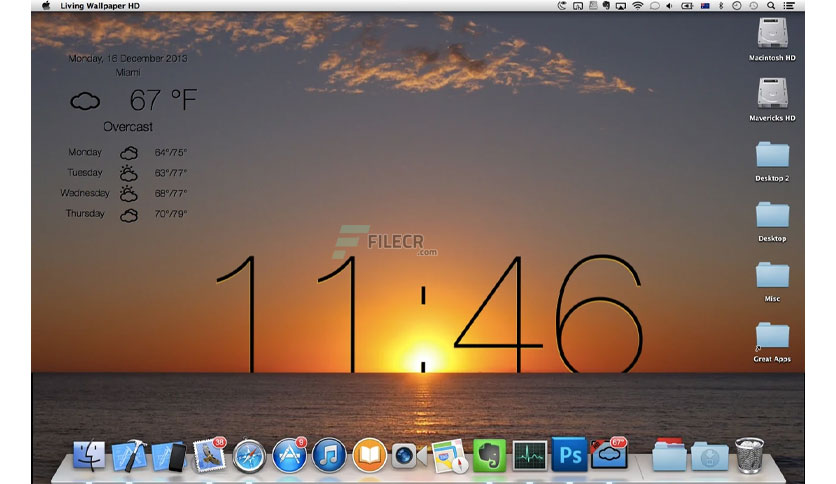
Task: Open App Store with 9 updates badge
Action: click(x=289, y=456)
